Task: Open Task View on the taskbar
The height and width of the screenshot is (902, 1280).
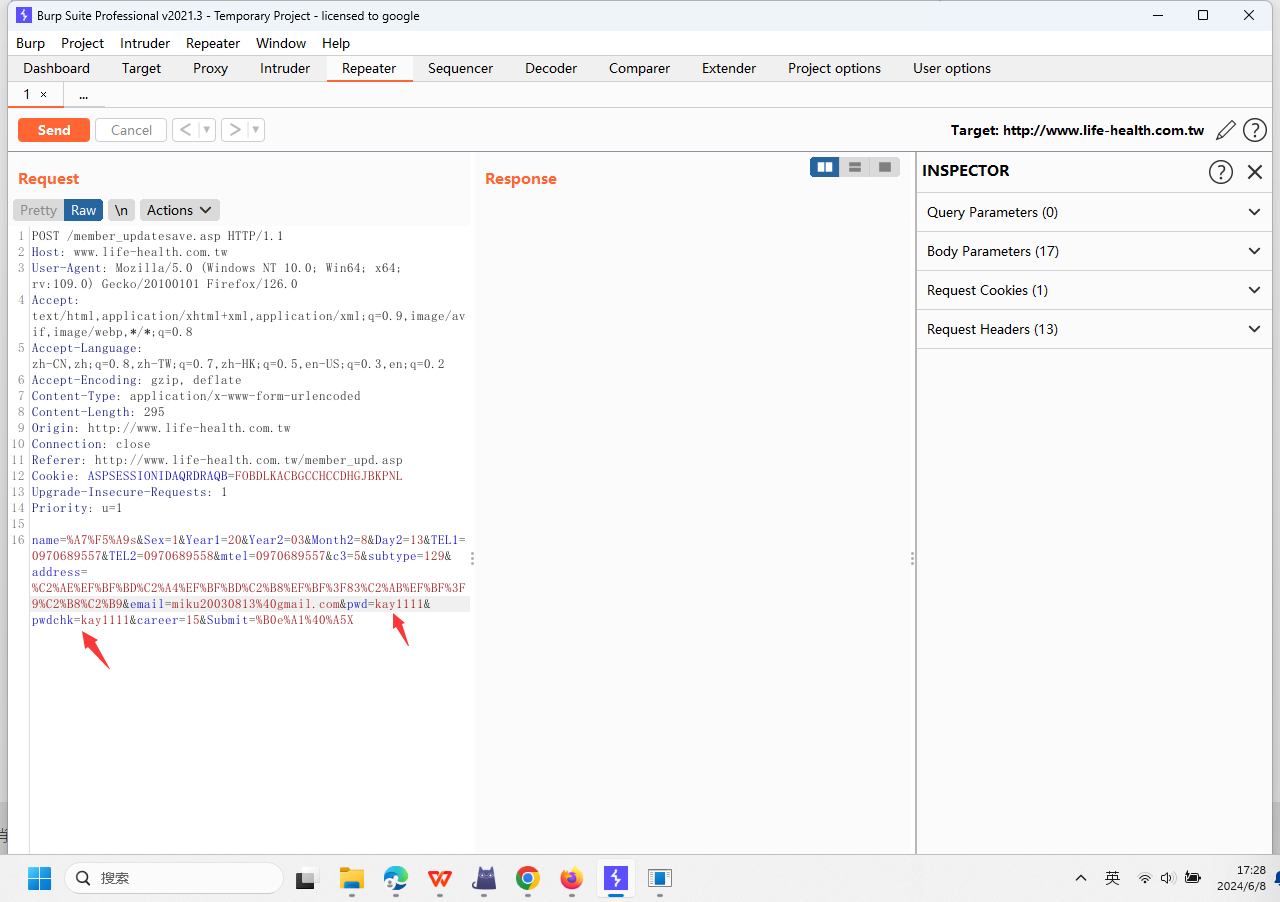Action: point(306,879)
